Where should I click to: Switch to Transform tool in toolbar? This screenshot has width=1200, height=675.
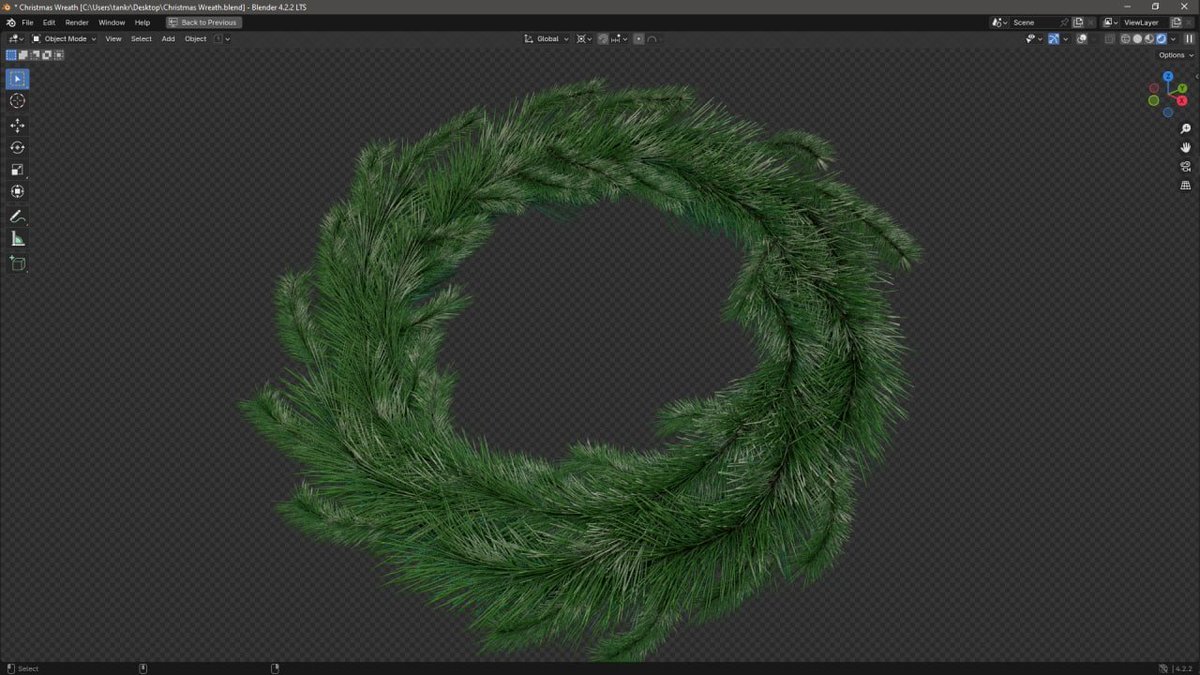(17, 190)
